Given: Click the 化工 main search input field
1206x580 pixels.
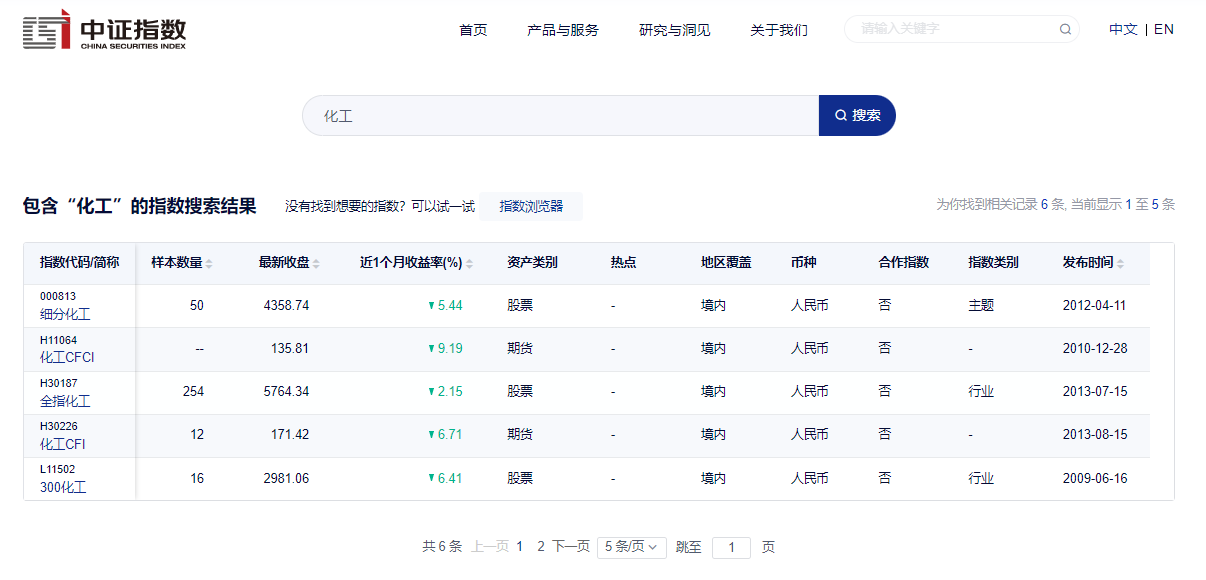Looking at the screenshot, I should [560, 116].
